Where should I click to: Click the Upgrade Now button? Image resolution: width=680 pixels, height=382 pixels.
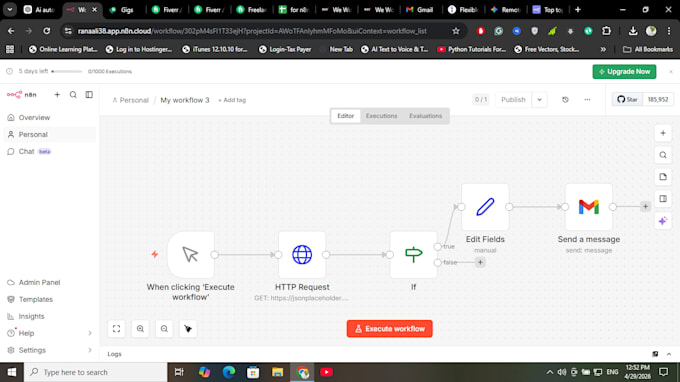click(624, 72)
